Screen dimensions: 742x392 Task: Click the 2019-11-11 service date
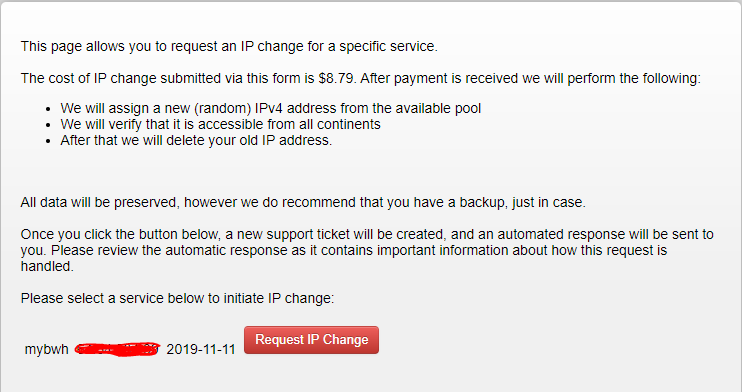click(201, 349)
